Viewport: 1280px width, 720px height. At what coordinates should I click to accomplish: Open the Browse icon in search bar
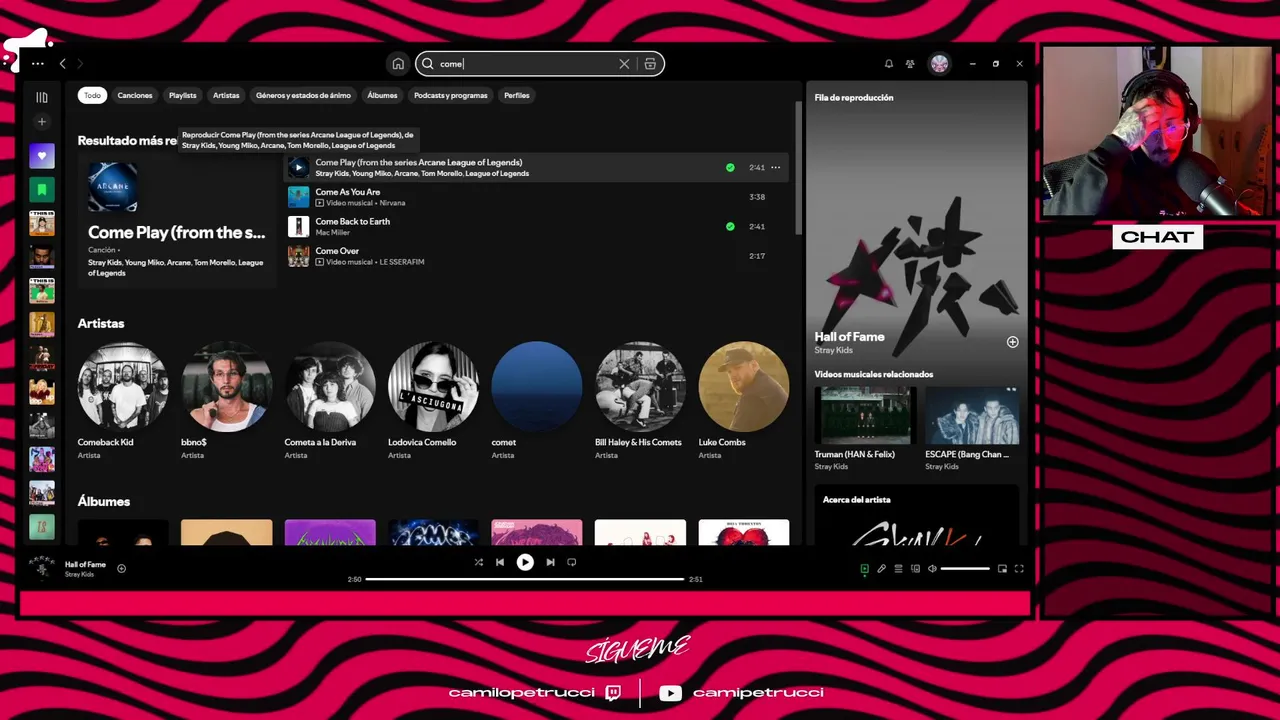click(x=650, y=64)
